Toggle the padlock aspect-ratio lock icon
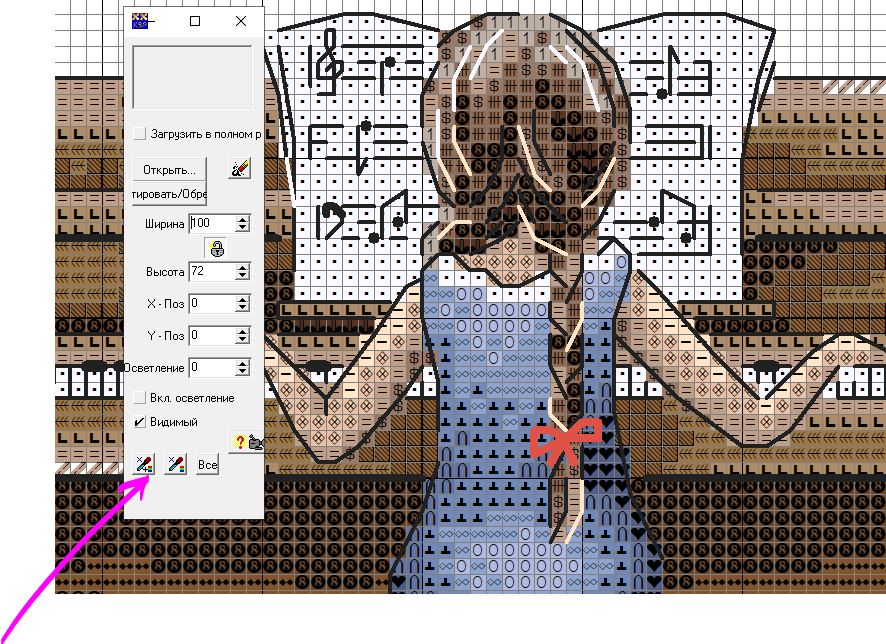Viewport: 886px width, 644px height. point(216,248)
